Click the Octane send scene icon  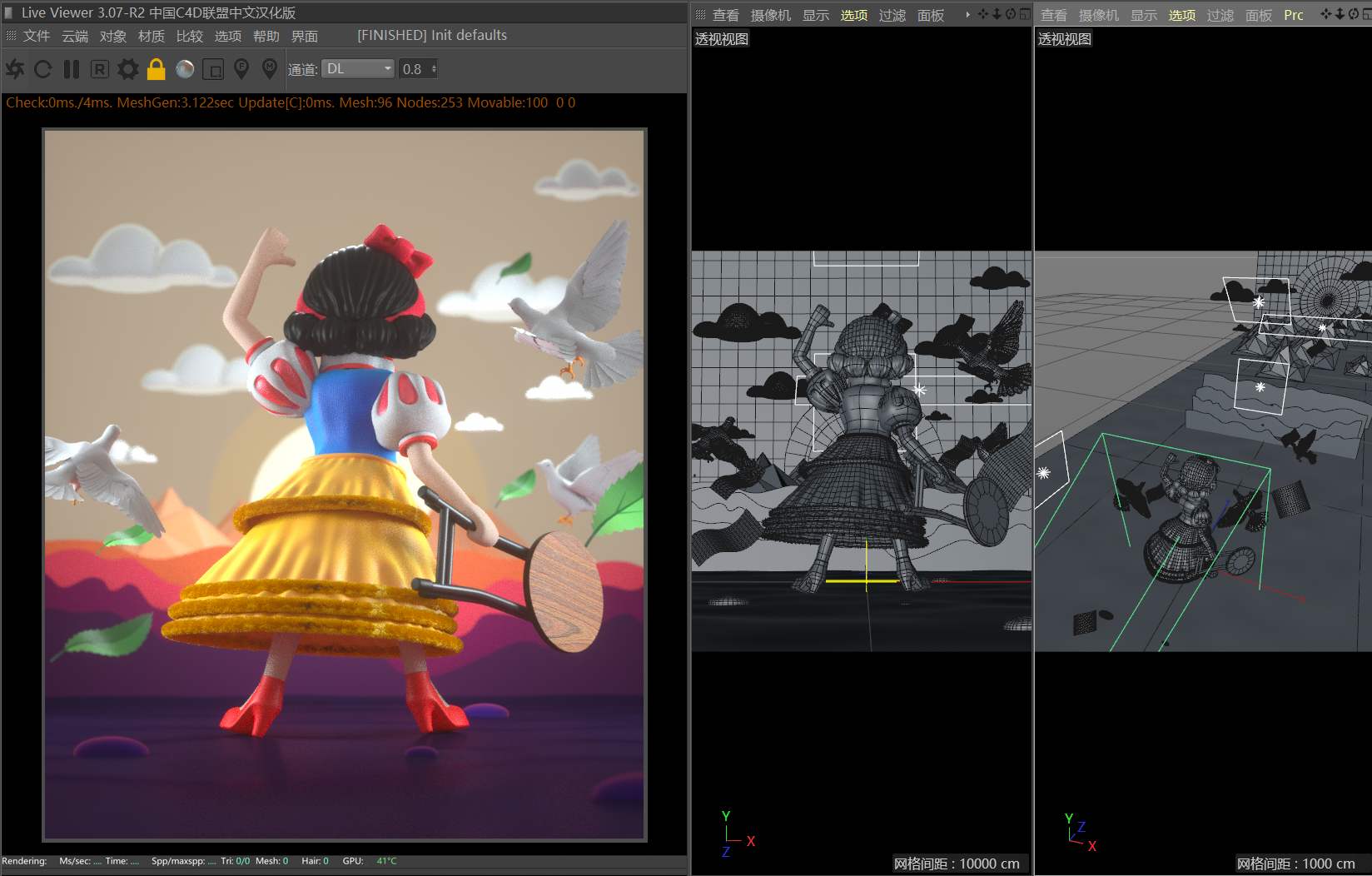15,69
